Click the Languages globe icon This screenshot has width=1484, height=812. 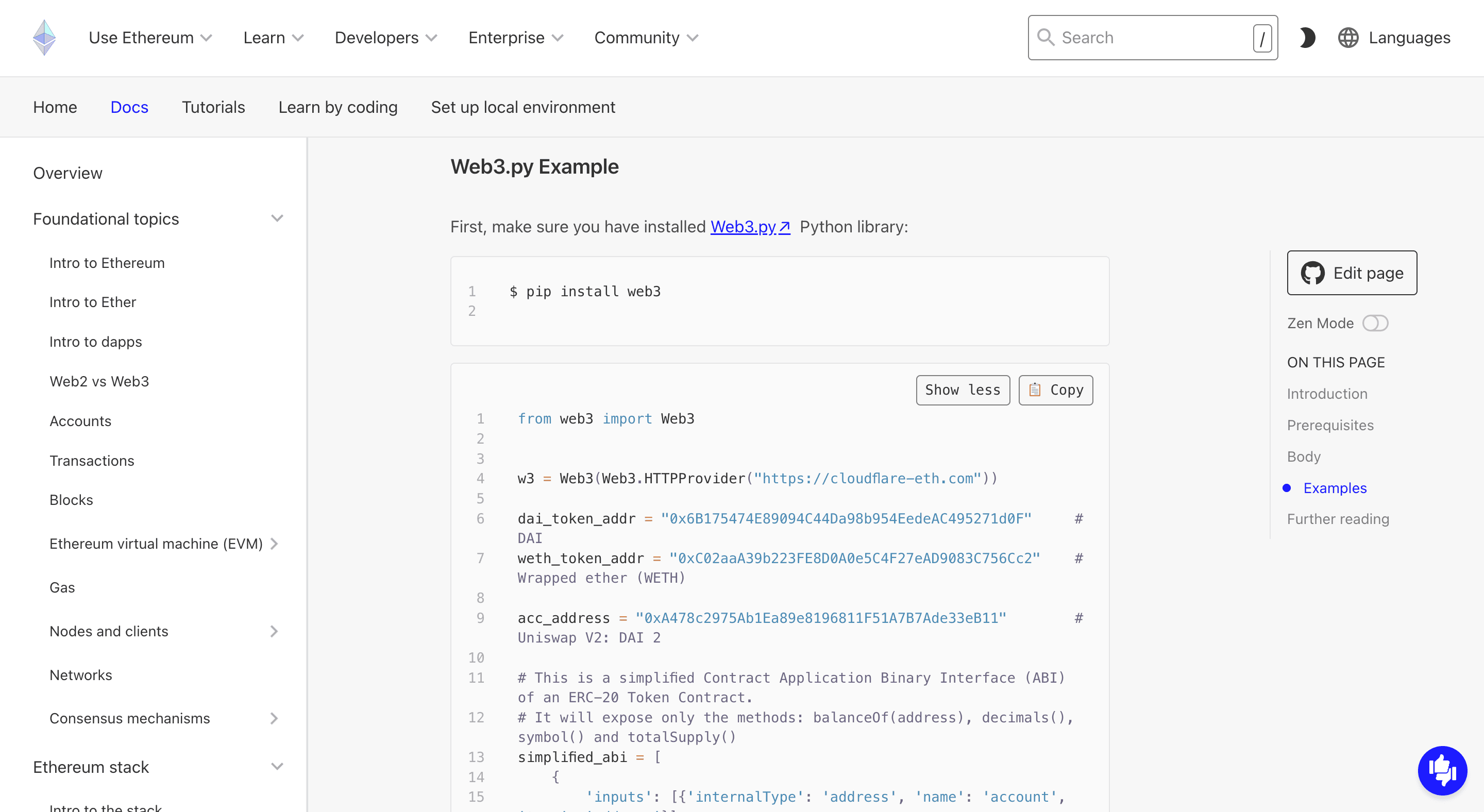[x=1348, y=38]
